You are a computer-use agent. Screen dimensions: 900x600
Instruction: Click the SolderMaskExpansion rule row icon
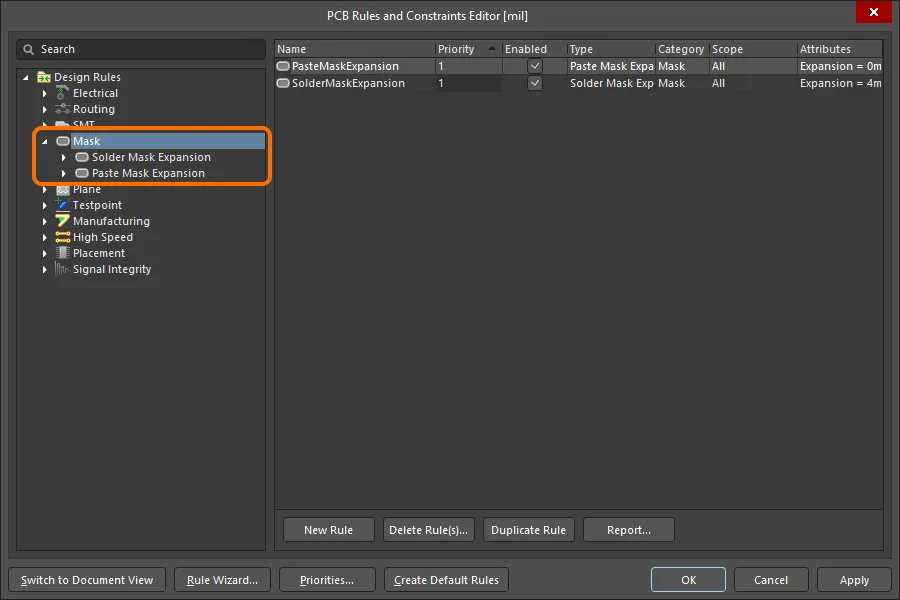283,83
